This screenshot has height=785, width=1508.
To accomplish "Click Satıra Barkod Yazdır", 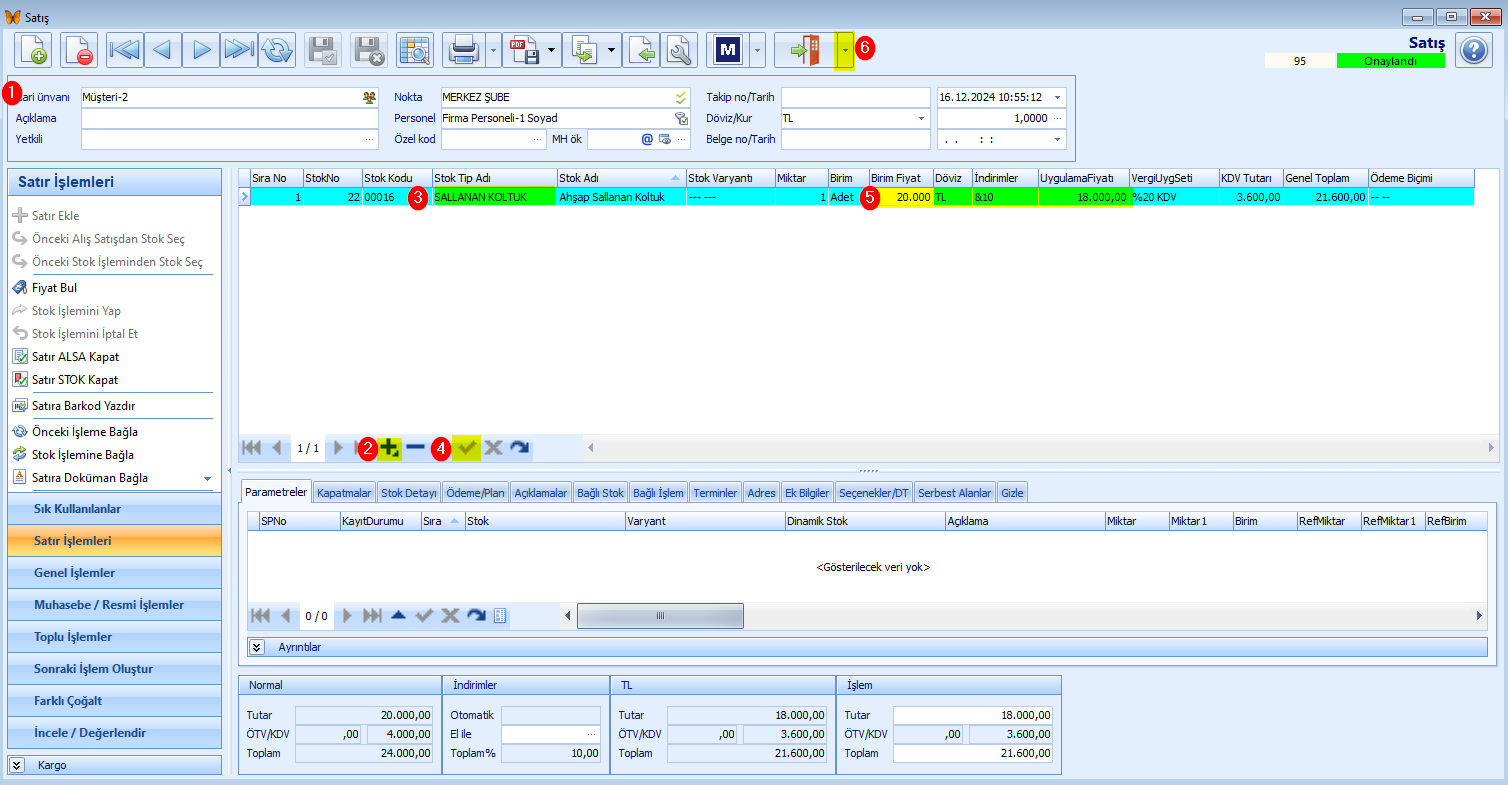I will 83,406.
